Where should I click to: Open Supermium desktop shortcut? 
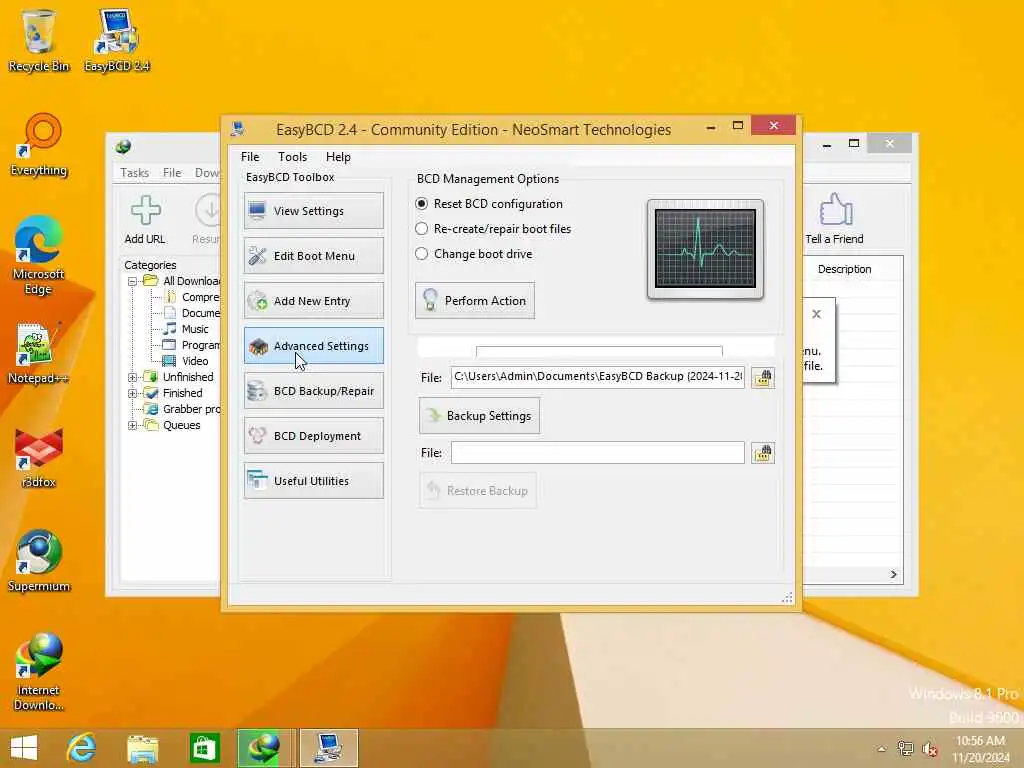coord(39,560)
